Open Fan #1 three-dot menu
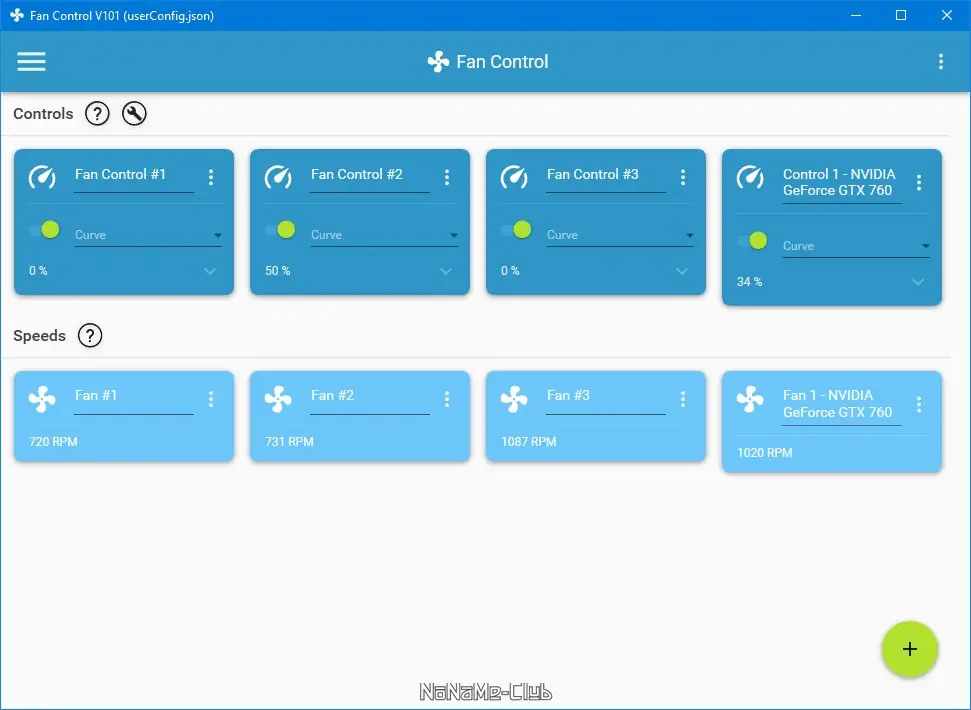971x710 pixels. (x=211, y=399)
